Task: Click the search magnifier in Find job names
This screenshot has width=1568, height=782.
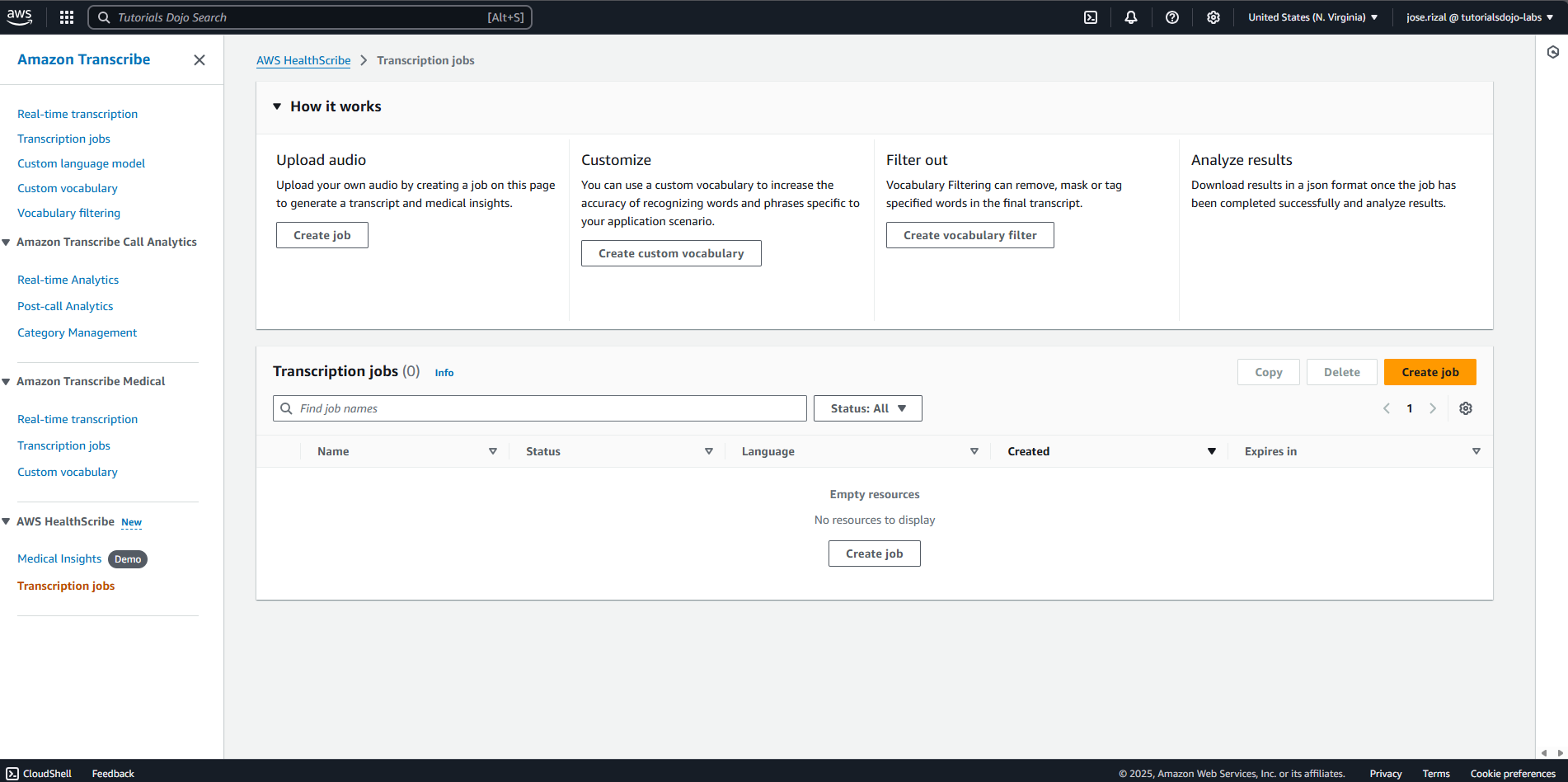Action: pyautogui.click(x=287, y=408)
